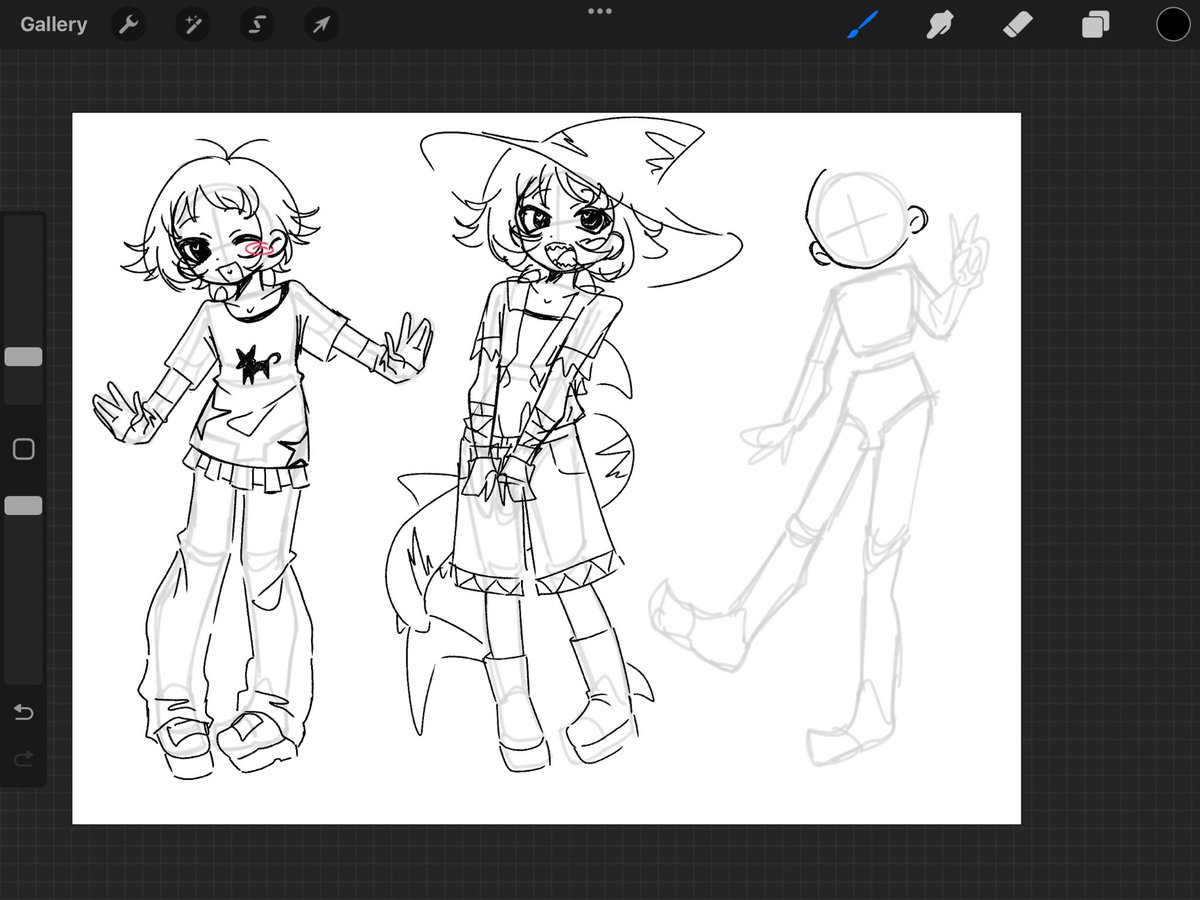1200x900 pixels.
Task: Open the black color swatch picker
Action: 1173,24
